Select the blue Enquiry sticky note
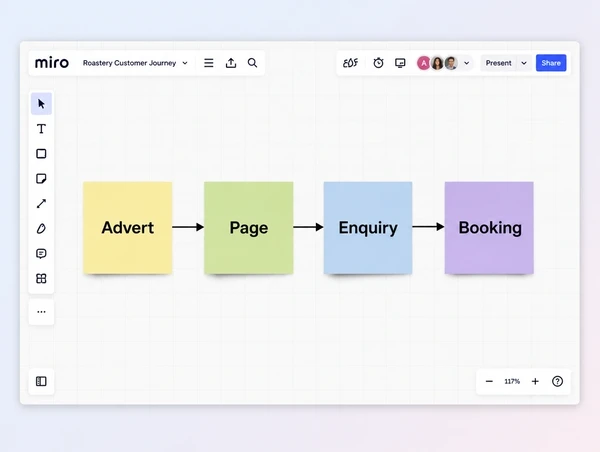The height and width of the screenshot is (452, 600). click(x=368, y=228)
